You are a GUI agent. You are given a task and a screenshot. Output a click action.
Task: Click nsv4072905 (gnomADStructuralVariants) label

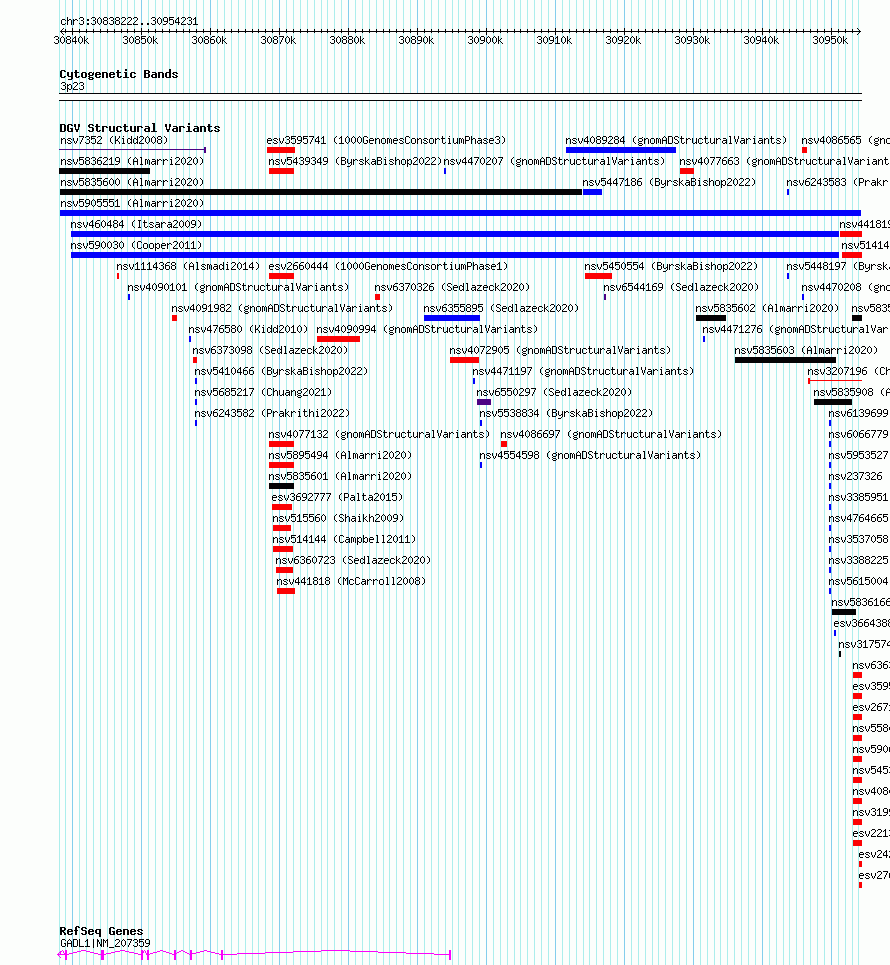(560, 350)
